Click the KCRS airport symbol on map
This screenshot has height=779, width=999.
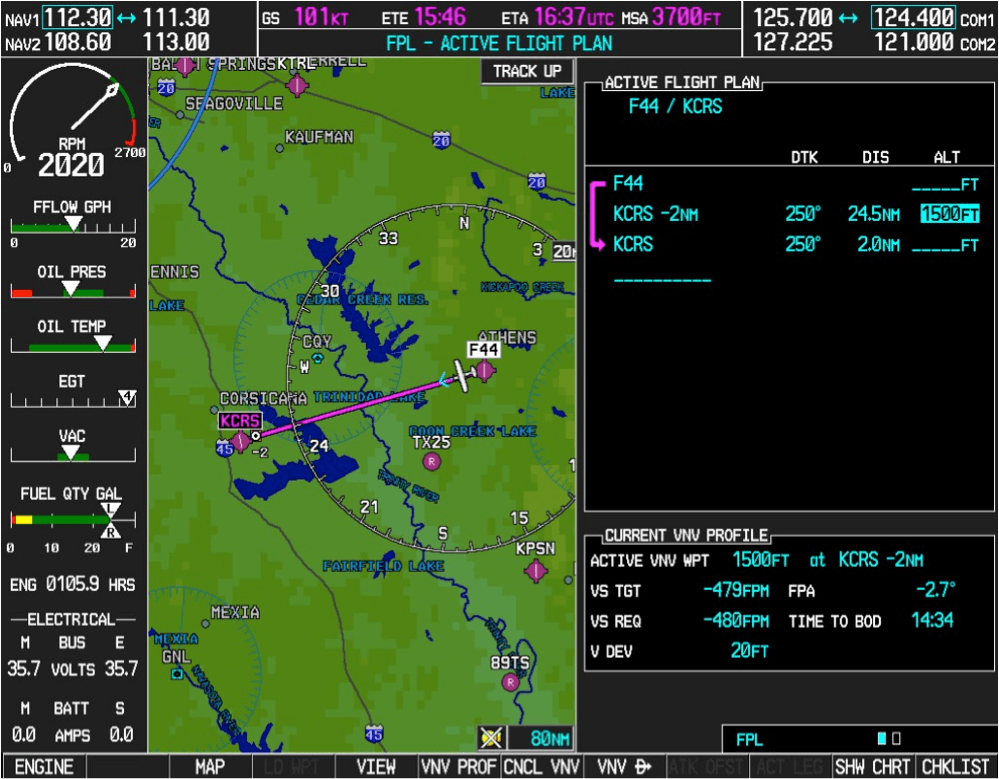click(x=240, y=440)
